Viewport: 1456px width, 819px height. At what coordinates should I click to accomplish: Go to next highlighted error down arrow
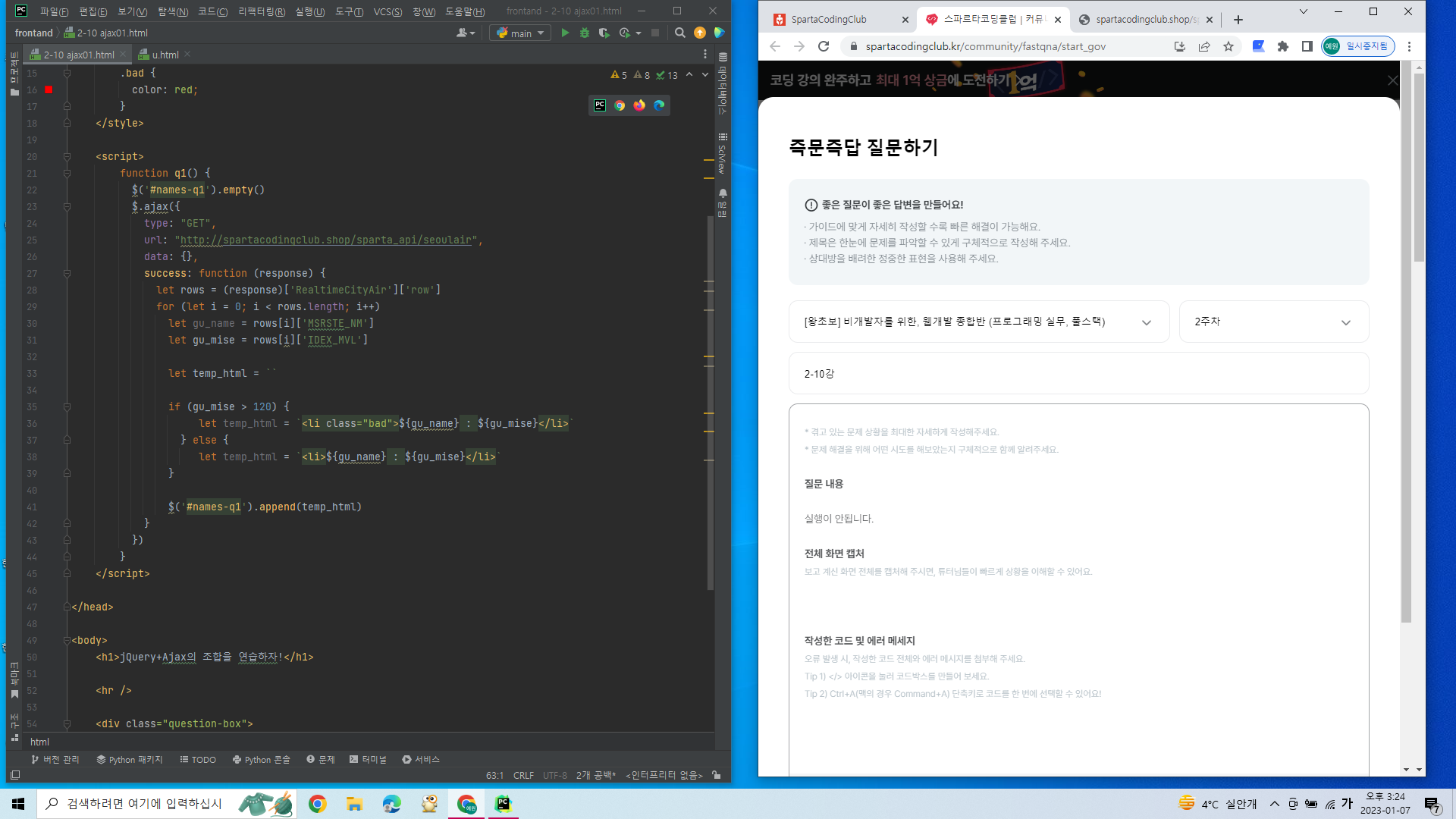coord(705,74)
